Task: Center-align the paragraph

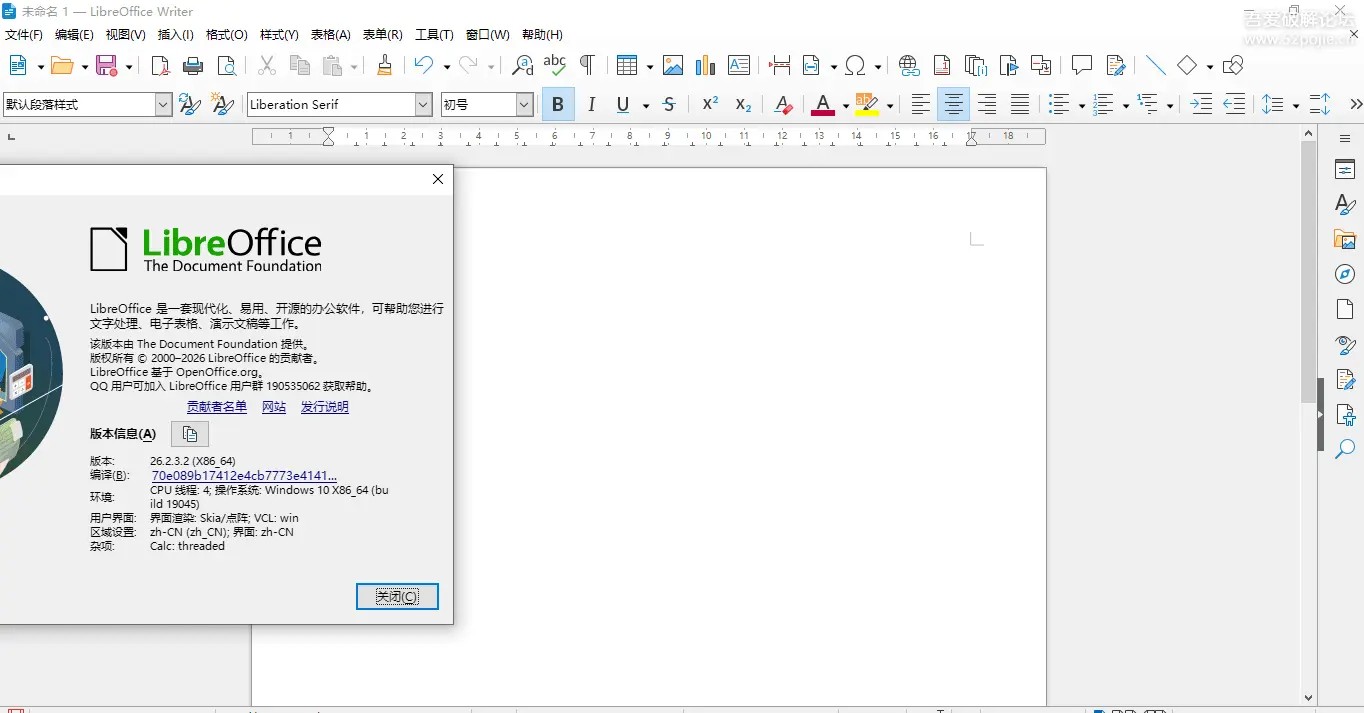Action: 954,104
